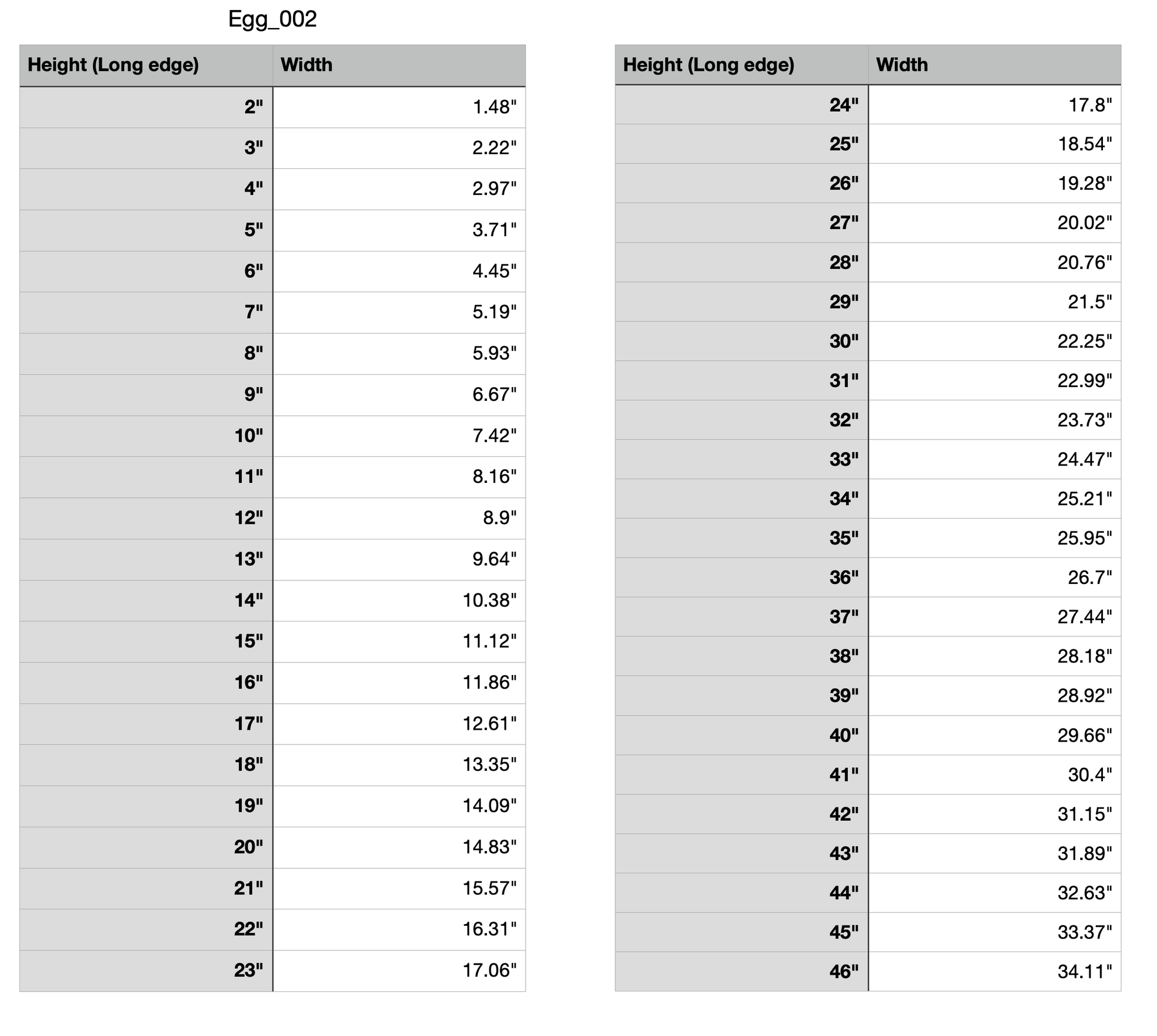Click the 36" height row header

coord(741,577)
